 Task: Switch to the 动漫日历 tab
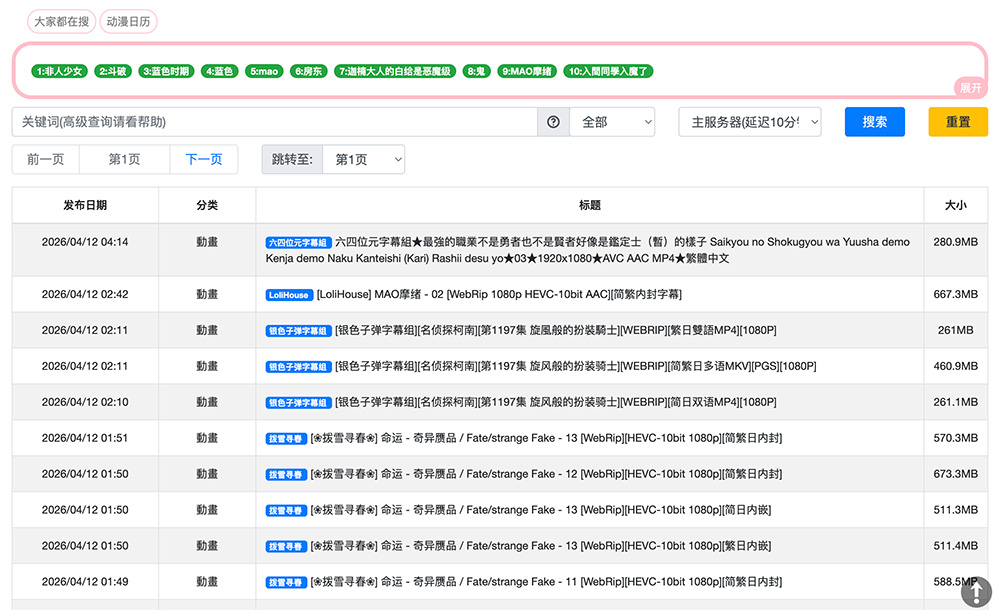(x=128, y=21)
